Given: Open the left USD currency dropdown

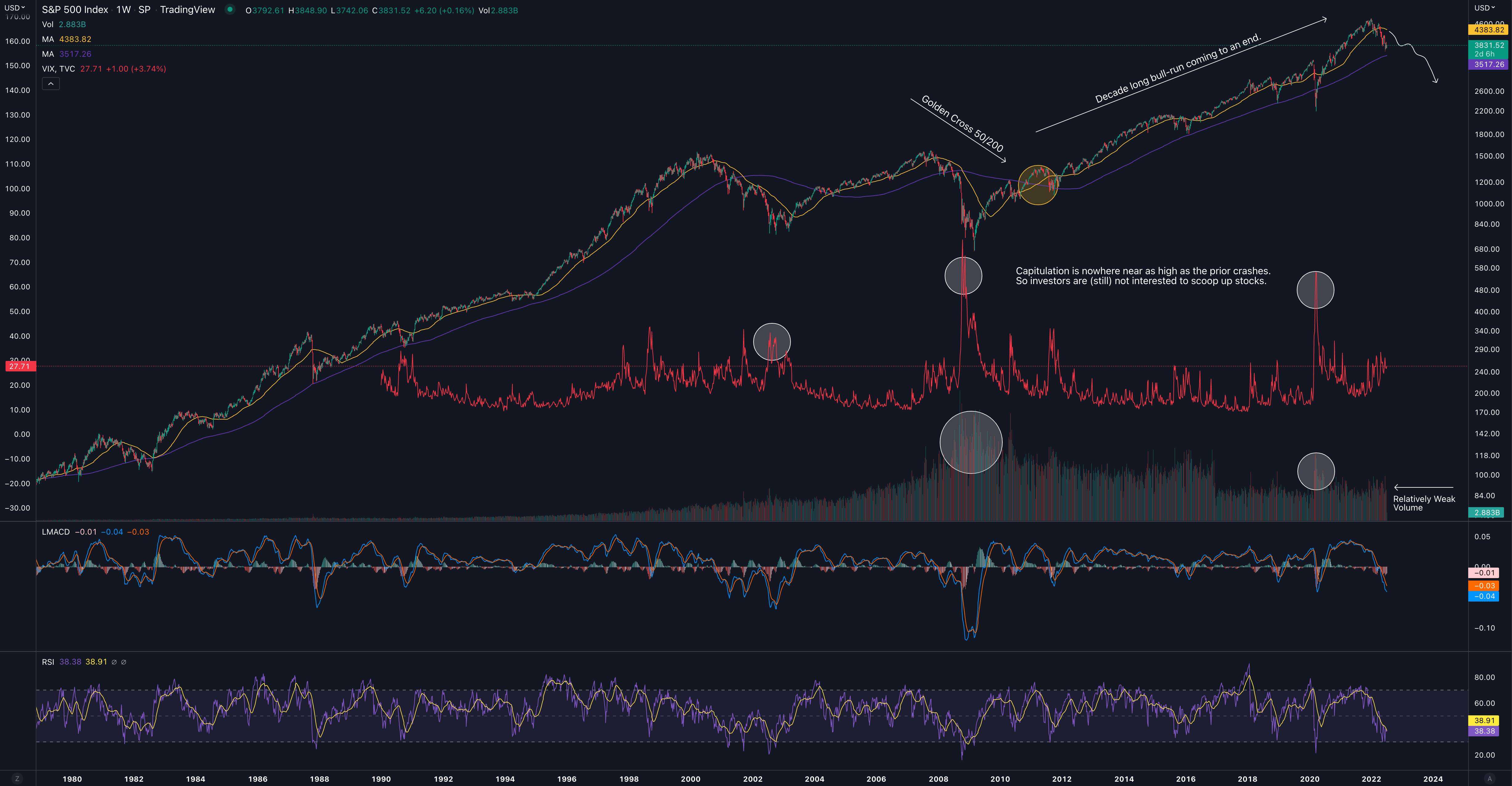Looking at the screenshot, I should coord(15,8).
